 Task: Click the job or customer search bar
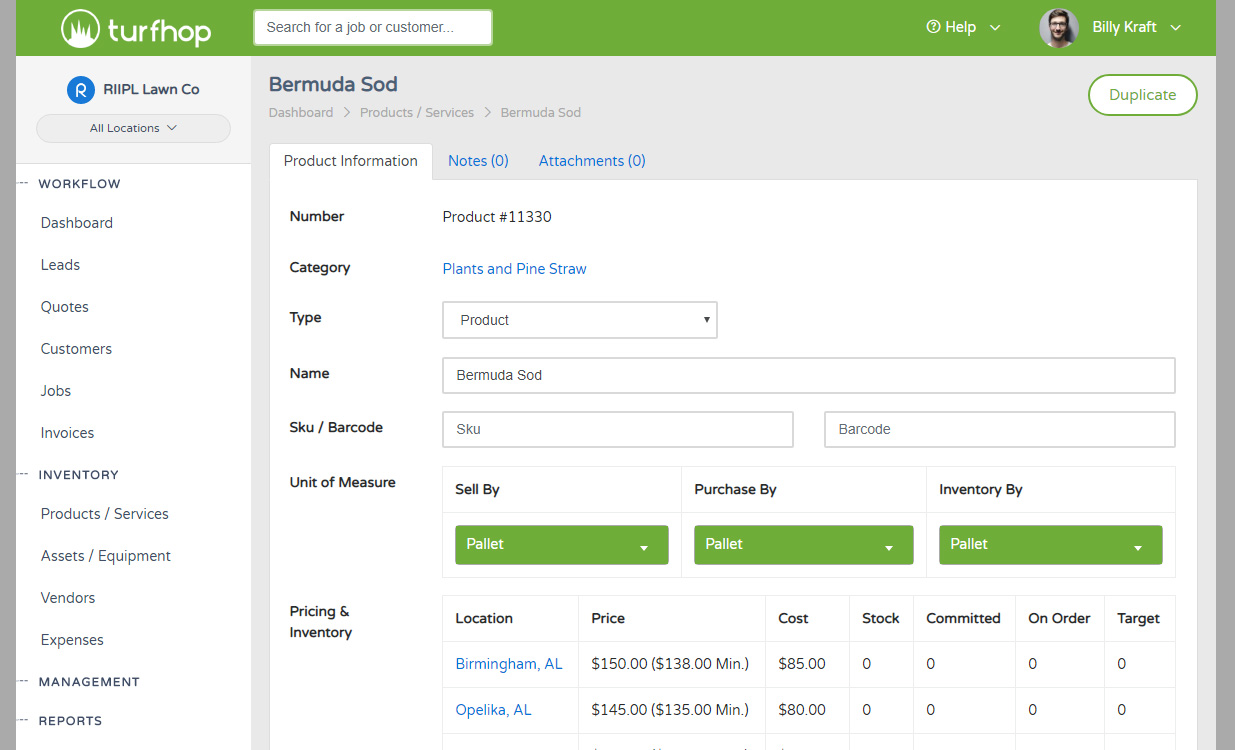pyautogui.click(x=372, y=27)
